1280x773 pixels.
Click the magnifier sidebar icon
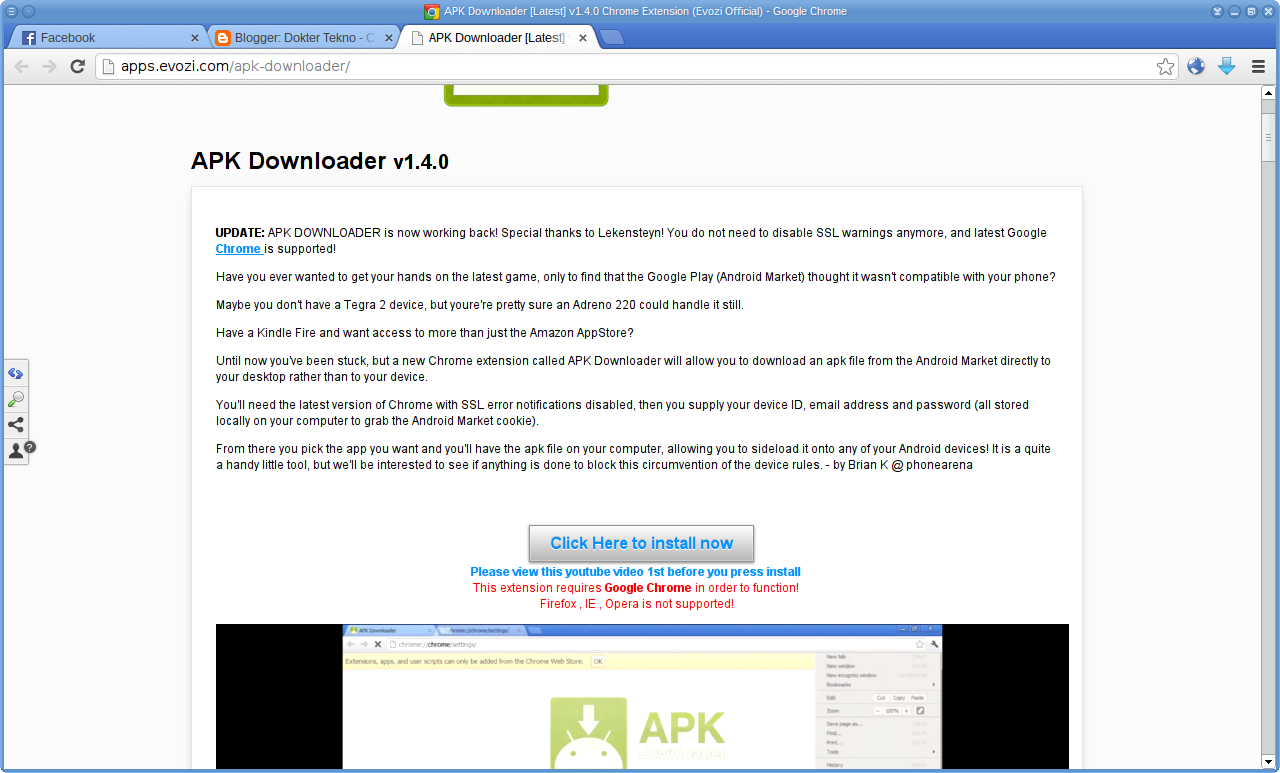pyautogui.click(x=16, y=399)
